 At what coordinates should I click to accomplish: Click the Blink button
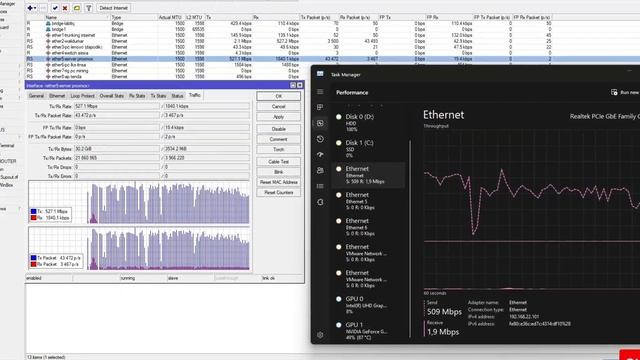pos(278,172)
